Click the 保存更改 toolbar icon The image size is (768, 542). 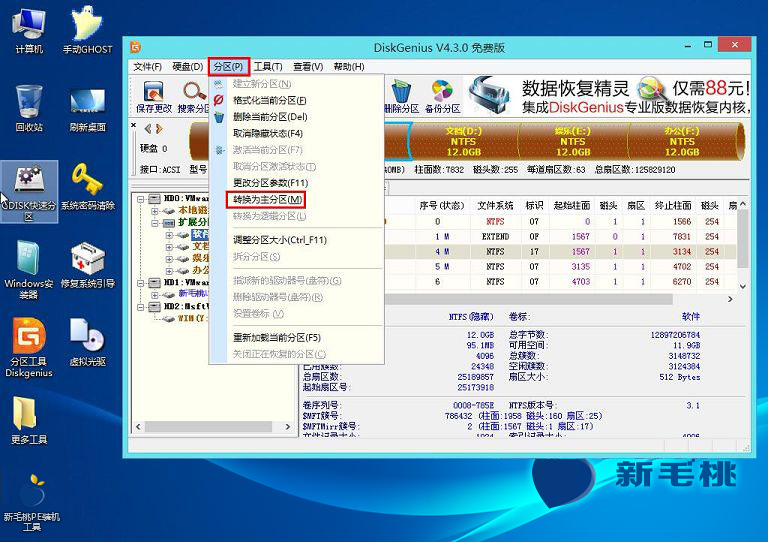pos(154,97)
